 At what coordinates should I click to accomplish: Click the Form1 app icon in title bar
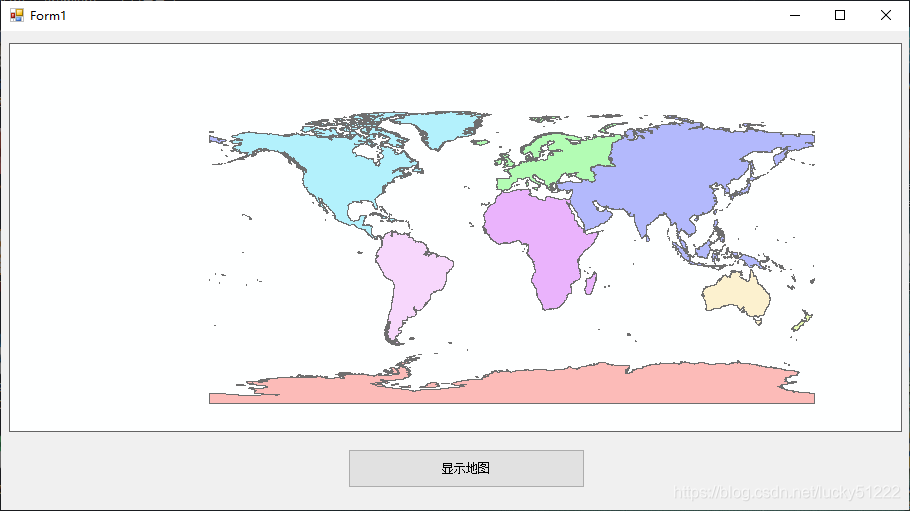pyautogui.click(x=17, y=15)
